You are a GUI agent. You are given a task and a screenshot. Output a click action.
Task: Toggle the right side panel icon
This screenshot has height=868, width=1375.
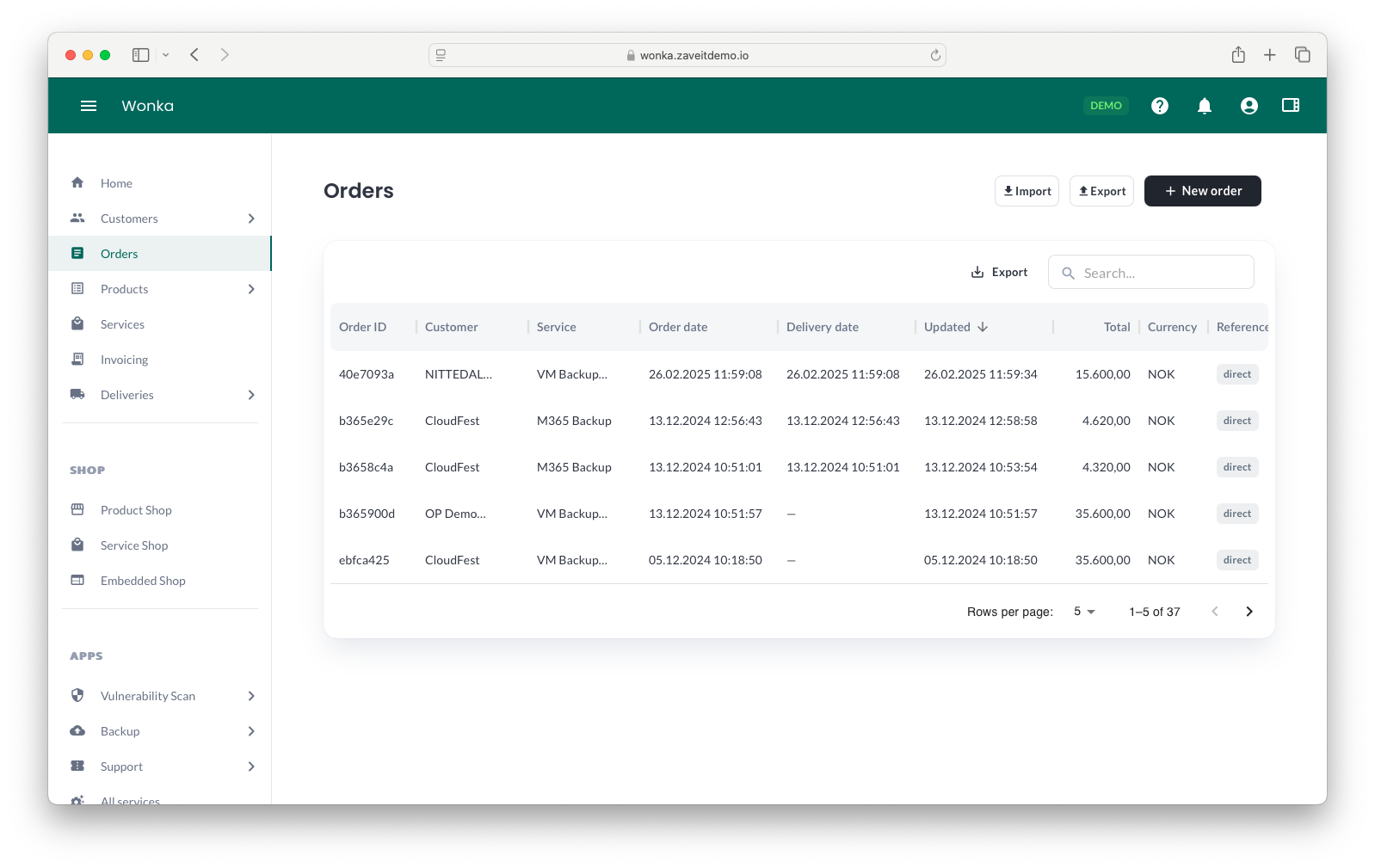1291,105
